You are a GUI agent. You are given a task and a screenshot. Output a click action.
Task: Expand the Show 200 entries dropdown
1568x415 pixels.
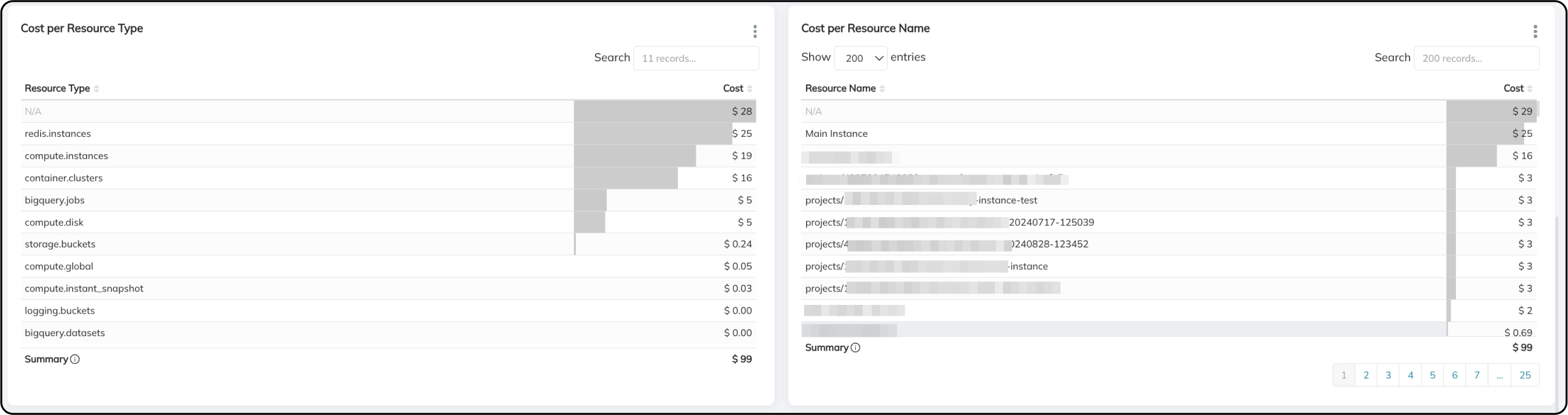860,58
